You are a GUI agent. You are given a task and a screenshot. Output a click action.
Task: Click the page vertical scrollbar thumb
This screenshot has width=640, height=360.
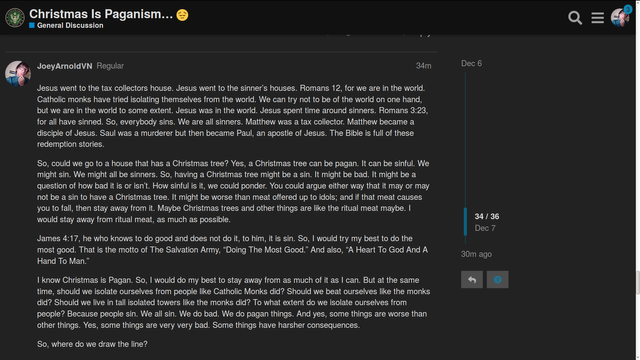tap(638, 282)
